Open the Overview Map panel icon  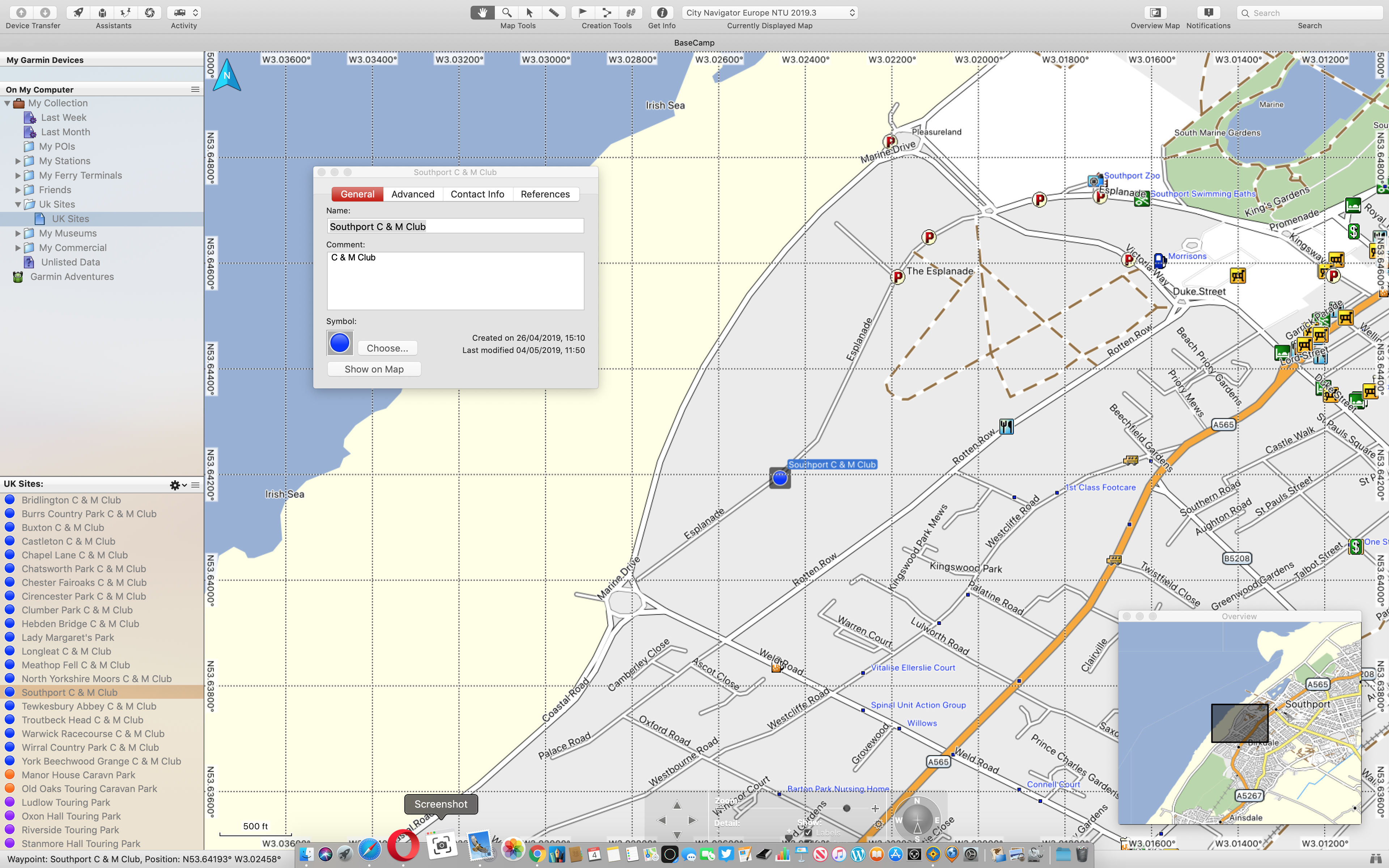tap(1155, 12)
